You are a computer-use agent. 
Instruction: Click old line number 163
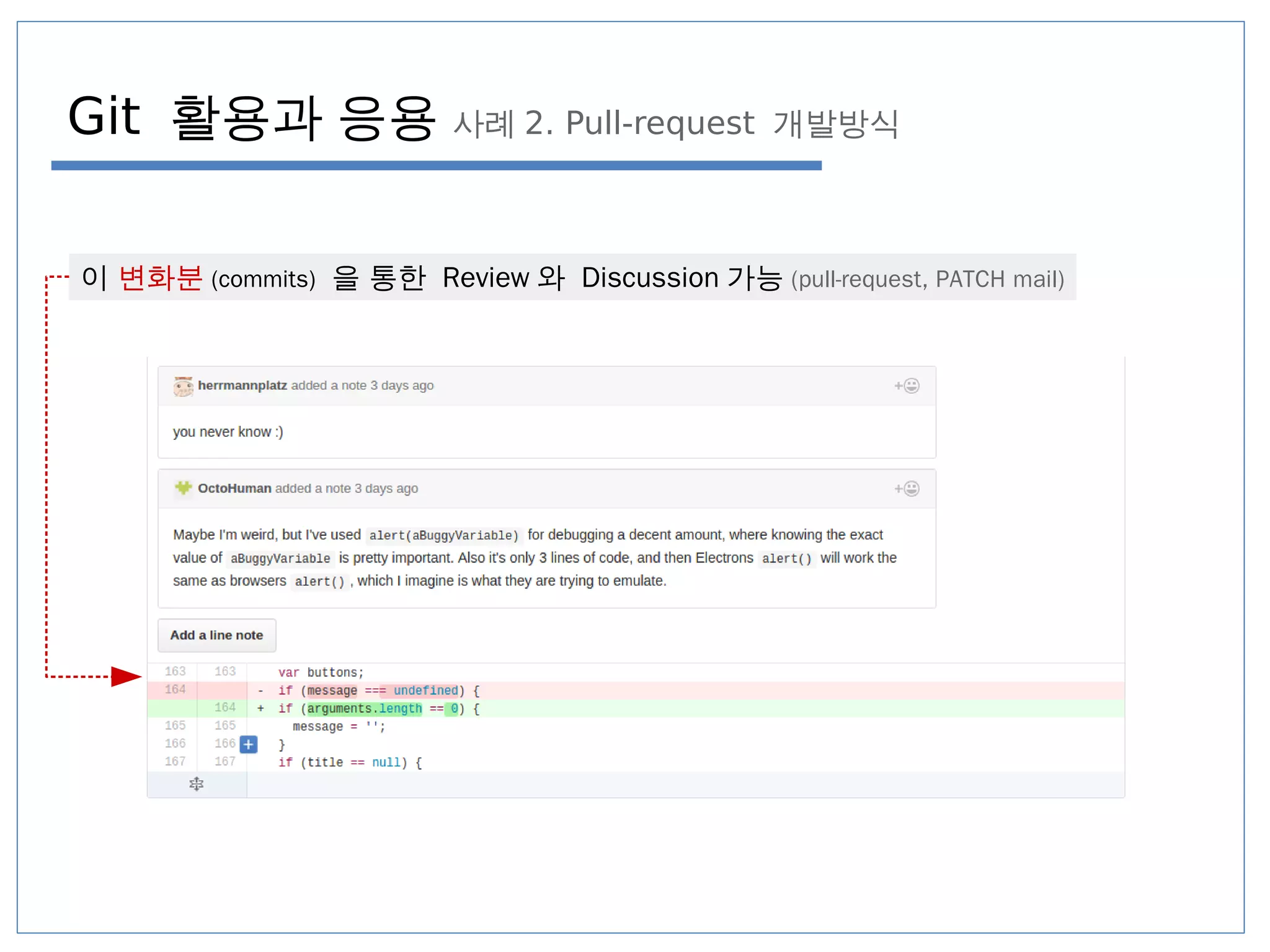pyautogui.click(x=175, y=672)
